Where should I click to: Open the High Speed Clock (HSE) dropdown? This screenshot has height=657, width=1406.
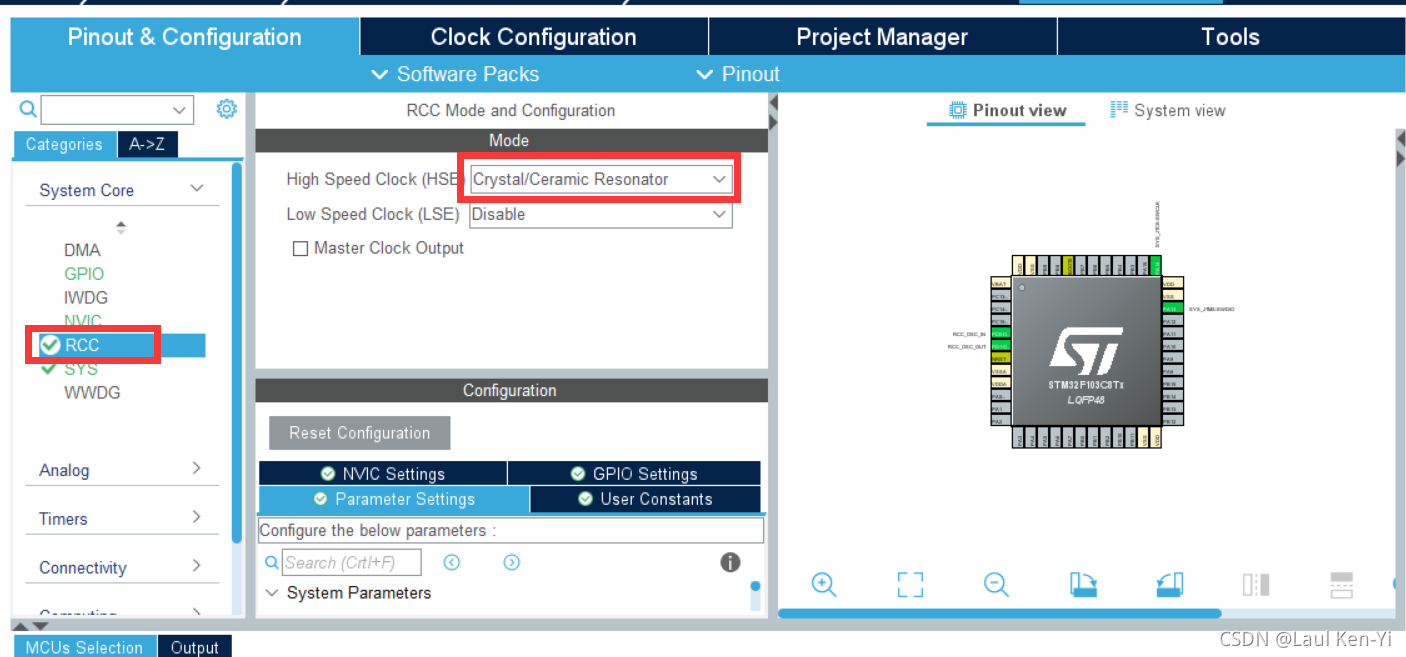click(601, 180)
